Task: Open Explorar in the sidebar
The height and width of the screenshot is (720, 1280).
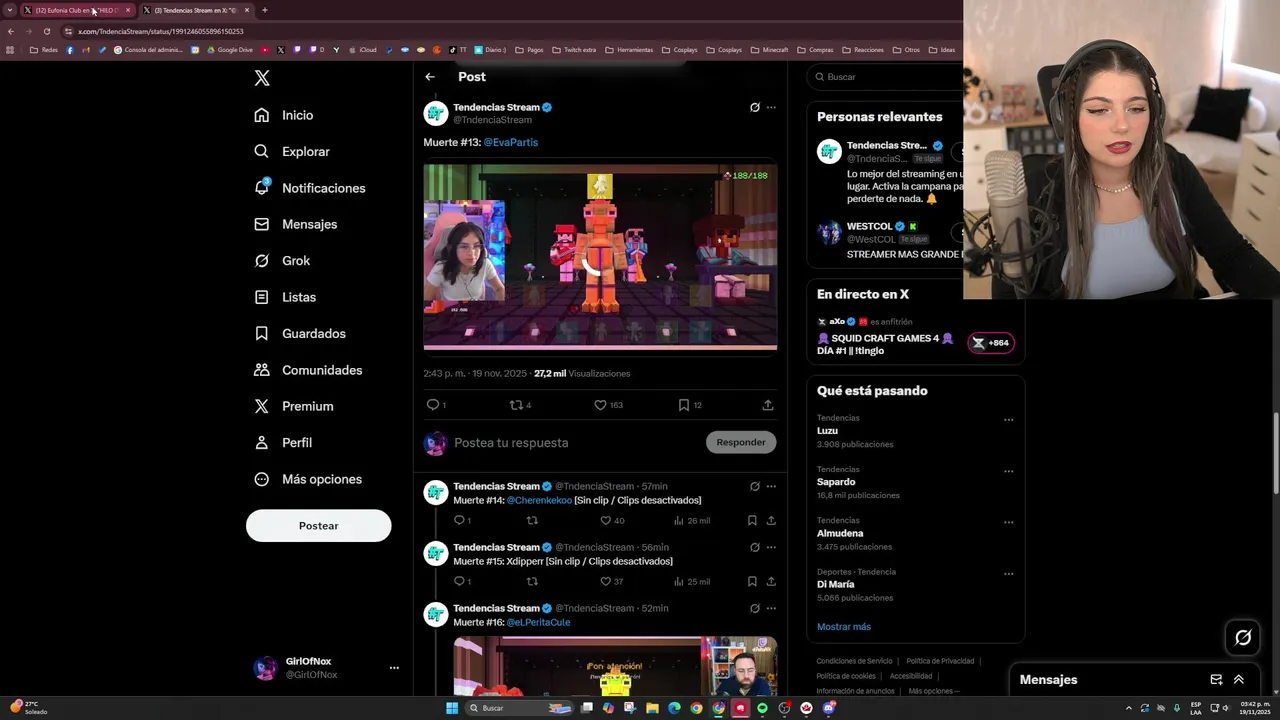Action: (292, 152)
